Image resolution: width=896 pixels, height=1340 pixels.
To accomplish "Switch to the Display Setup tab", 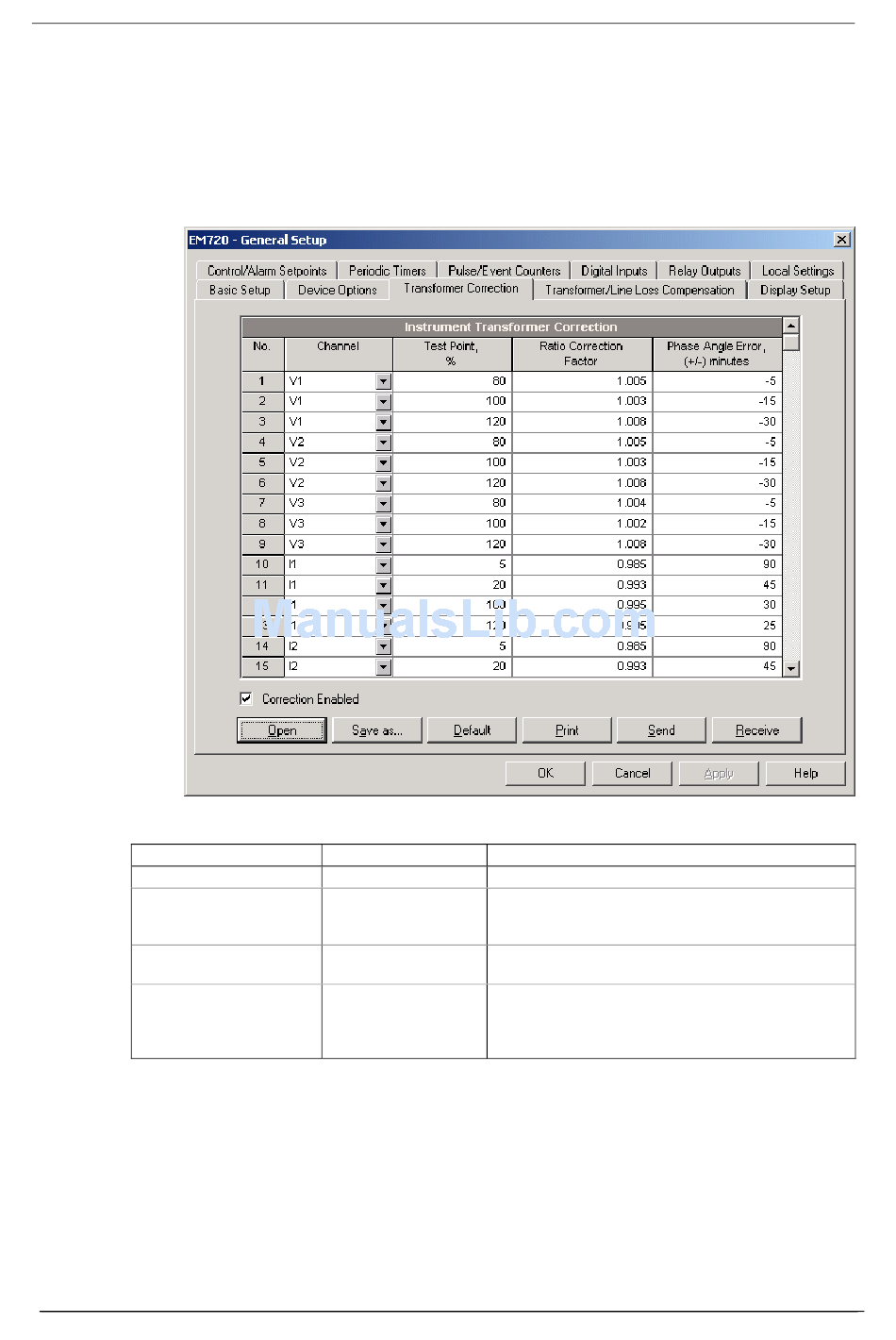I will coord(795,291).
